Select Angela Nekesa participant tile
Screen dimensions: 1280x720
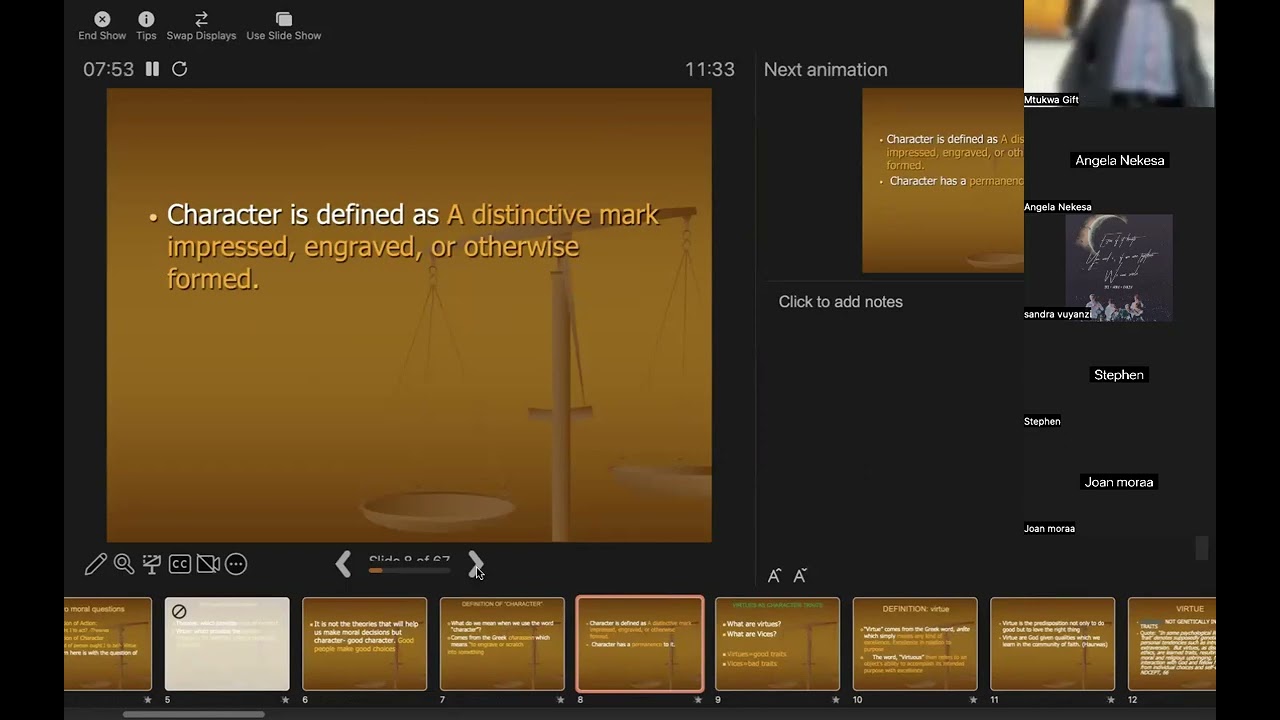1119,160
